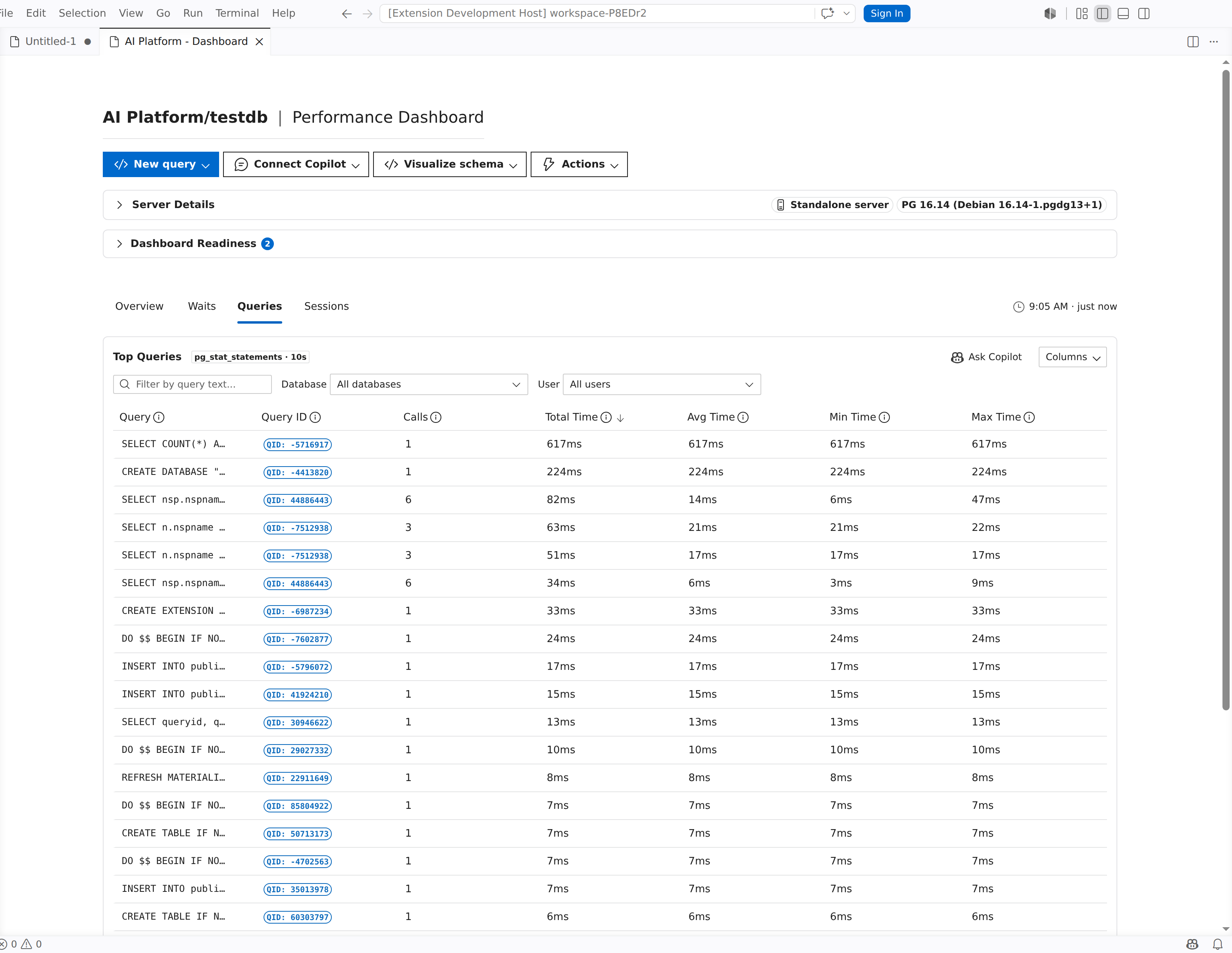Viewport: 1232px width, 953px height.
Task: Open notifications bell in status bar
Action: (x=1218, y=944)
